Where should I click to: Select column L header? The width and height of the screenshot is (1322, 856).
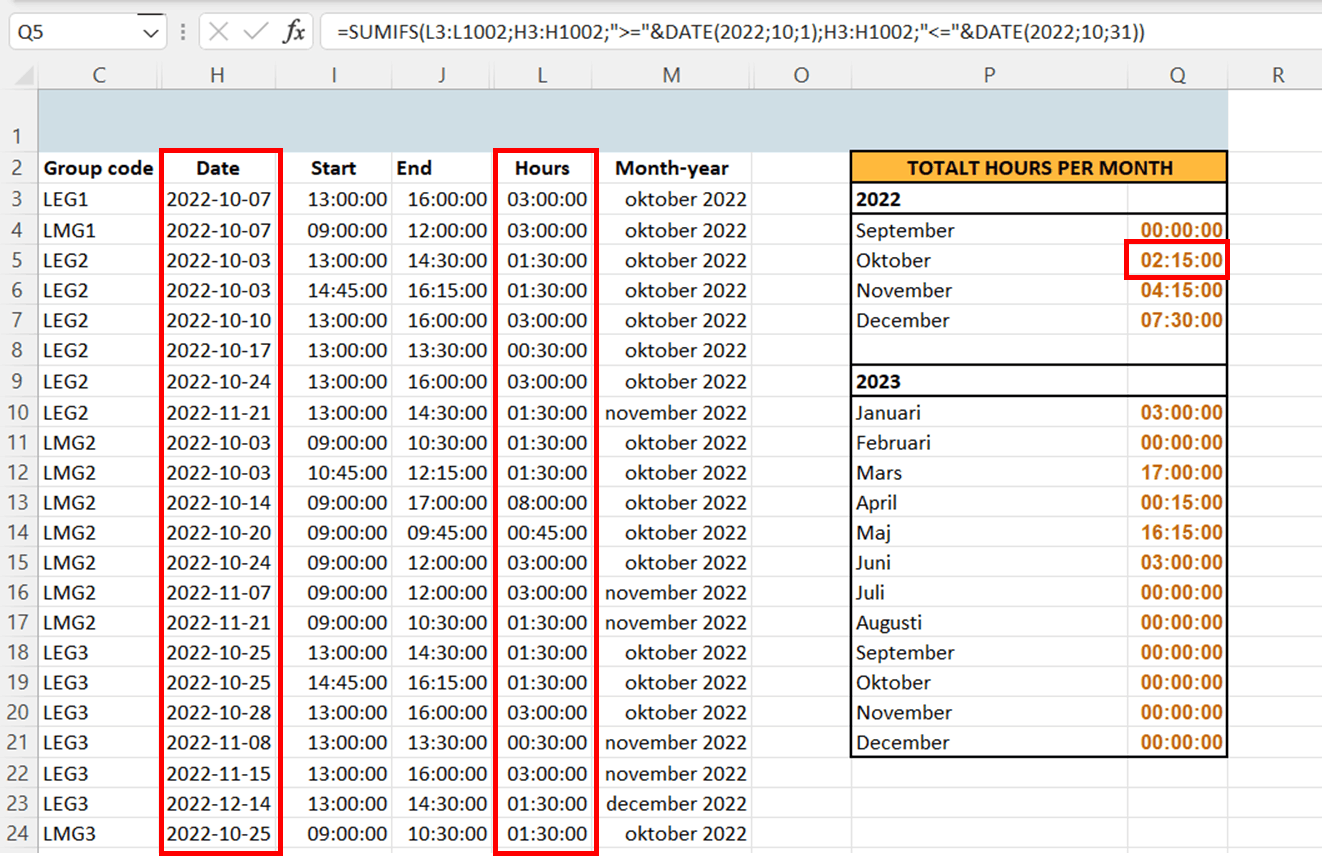click(543, 75)
